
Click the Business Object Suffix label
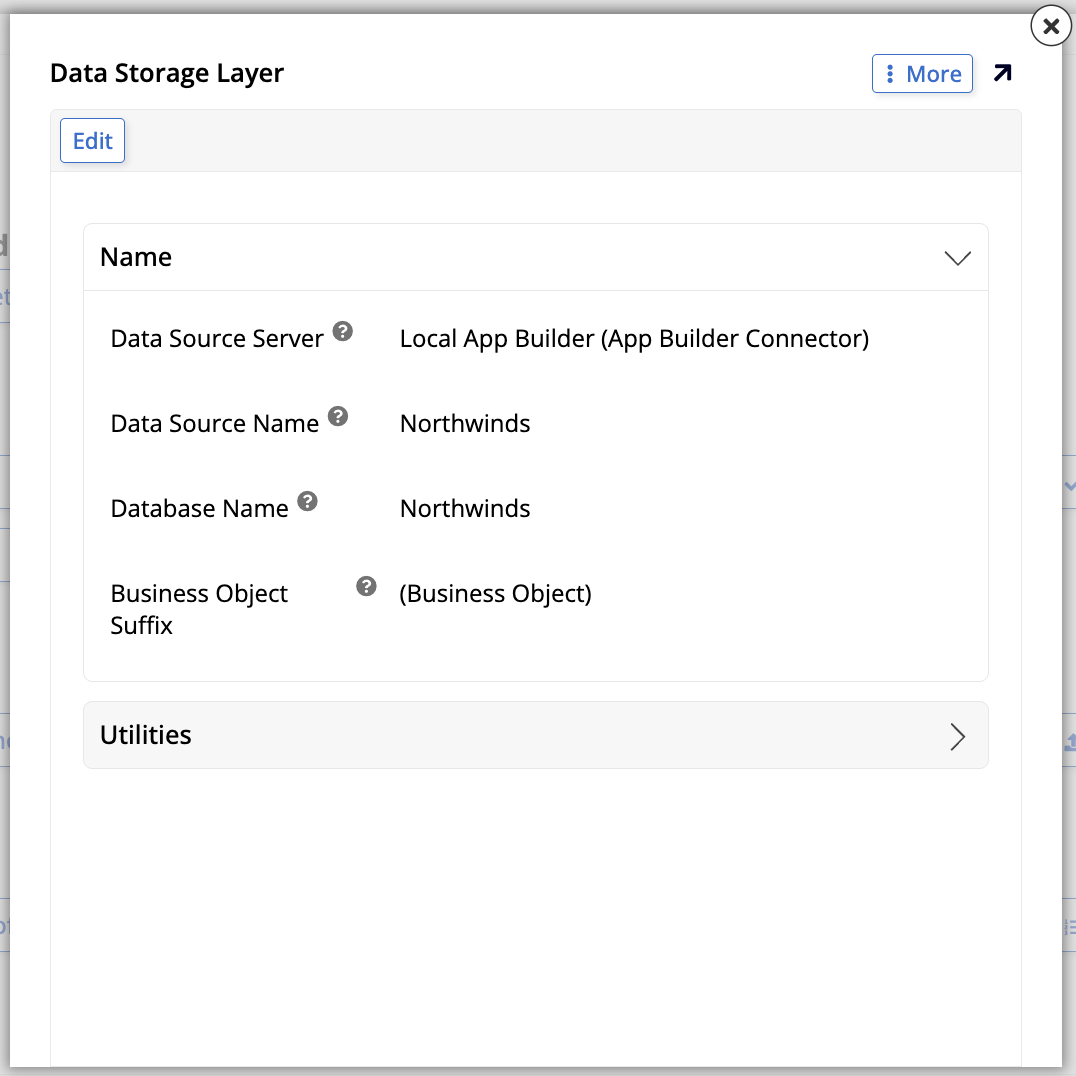199,609
